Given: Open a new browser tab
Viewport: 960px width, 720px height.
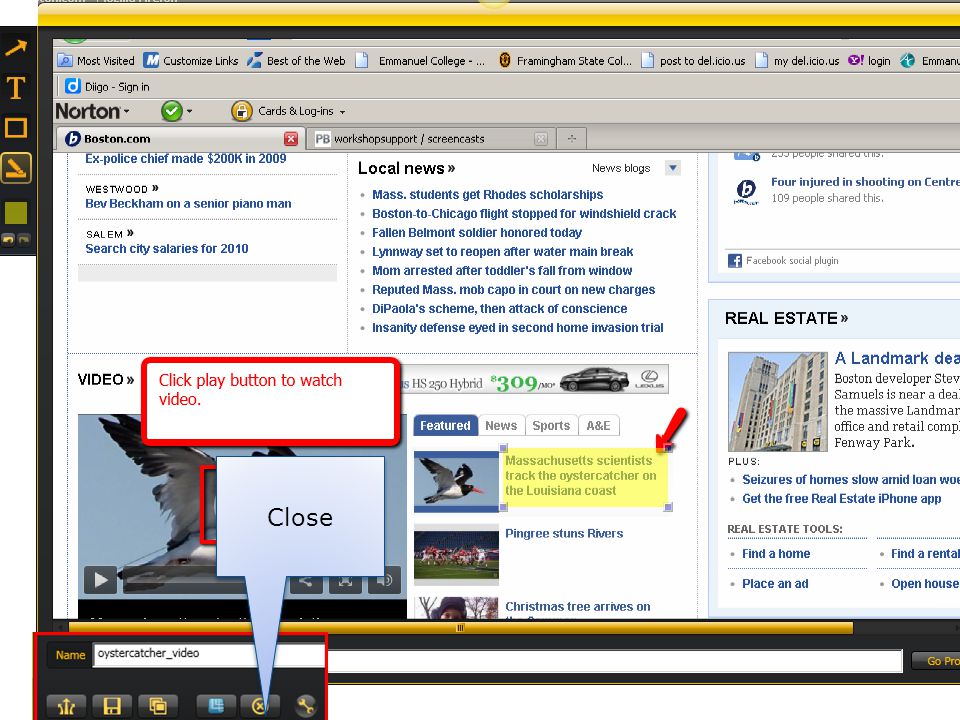Looking at the screenshot, I should pyautogui.click(x=571, y=139).
